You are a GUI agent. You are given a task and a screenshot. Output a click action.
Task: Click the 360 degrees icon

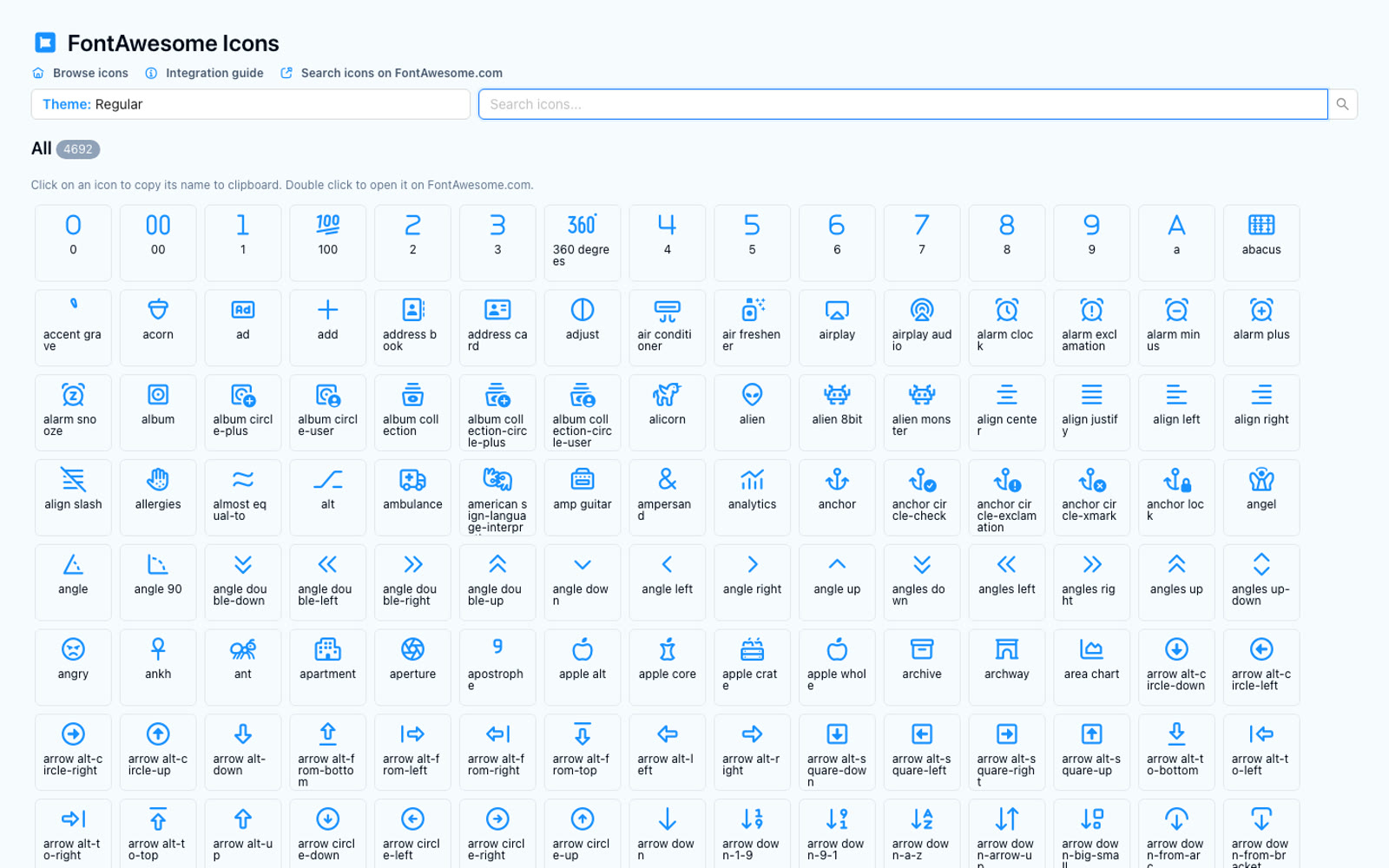pyautogui.click(x=583, y=243)
